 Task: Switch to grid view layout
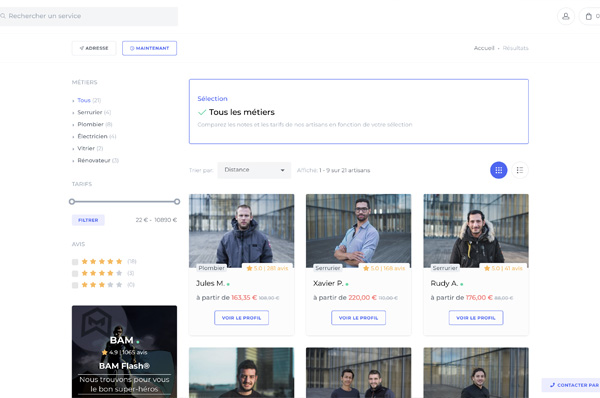tap(499, 170)
